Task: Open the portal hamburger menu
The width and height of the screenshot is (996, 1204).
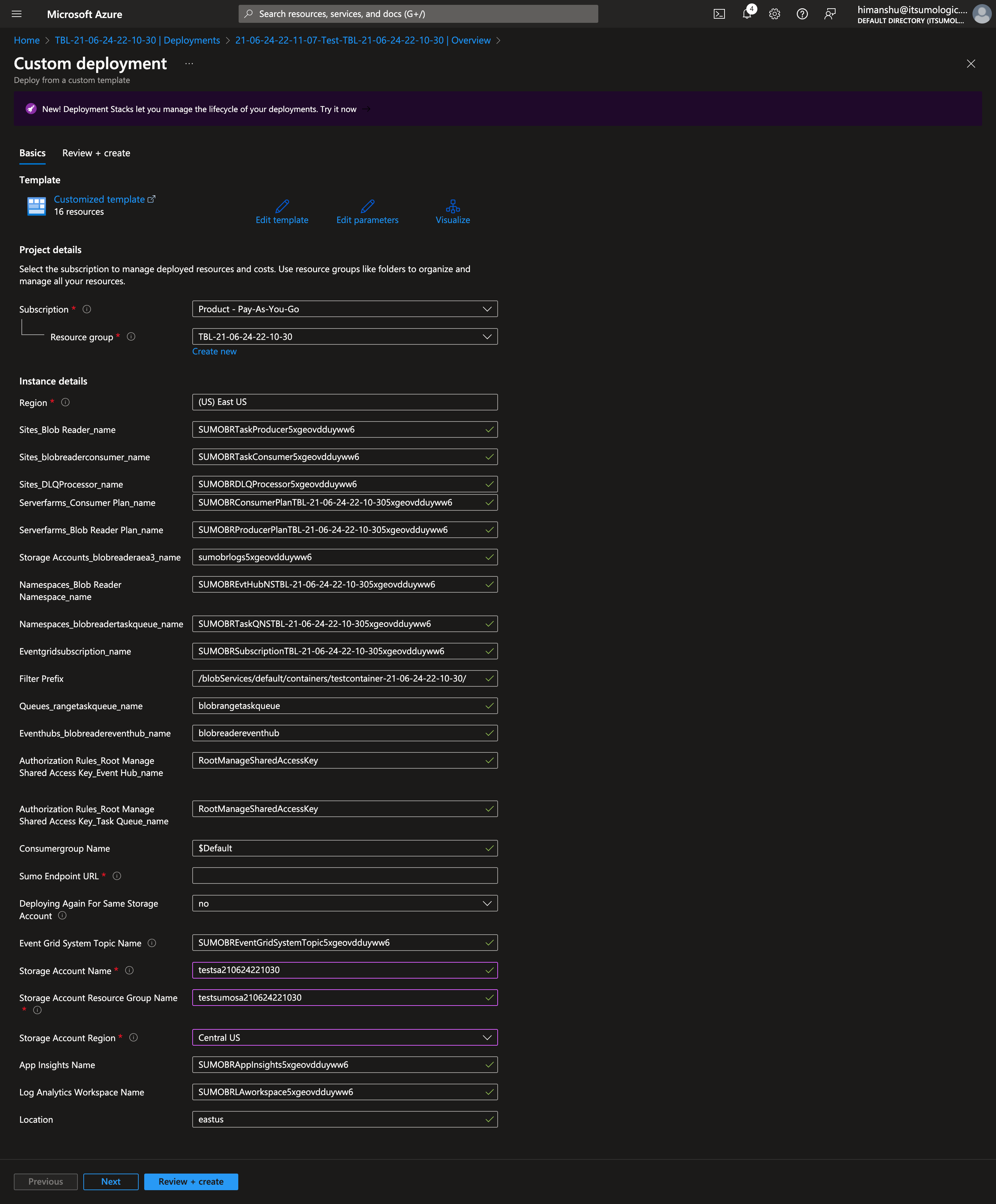Action: point(16,14)
